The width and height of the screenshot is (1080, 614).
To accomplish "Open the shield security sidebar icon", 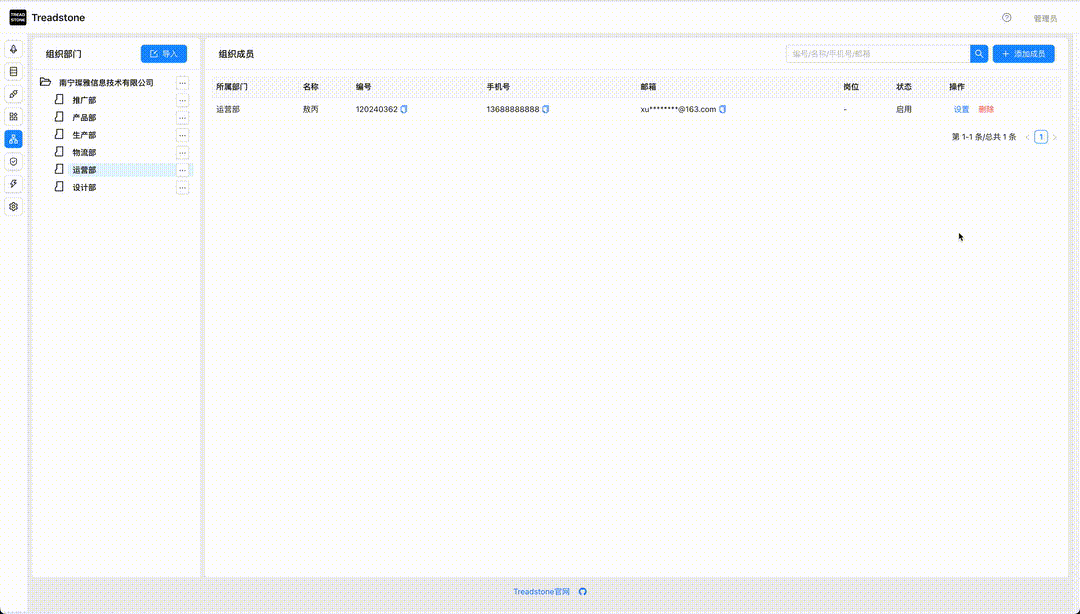I will coord(13,161).
